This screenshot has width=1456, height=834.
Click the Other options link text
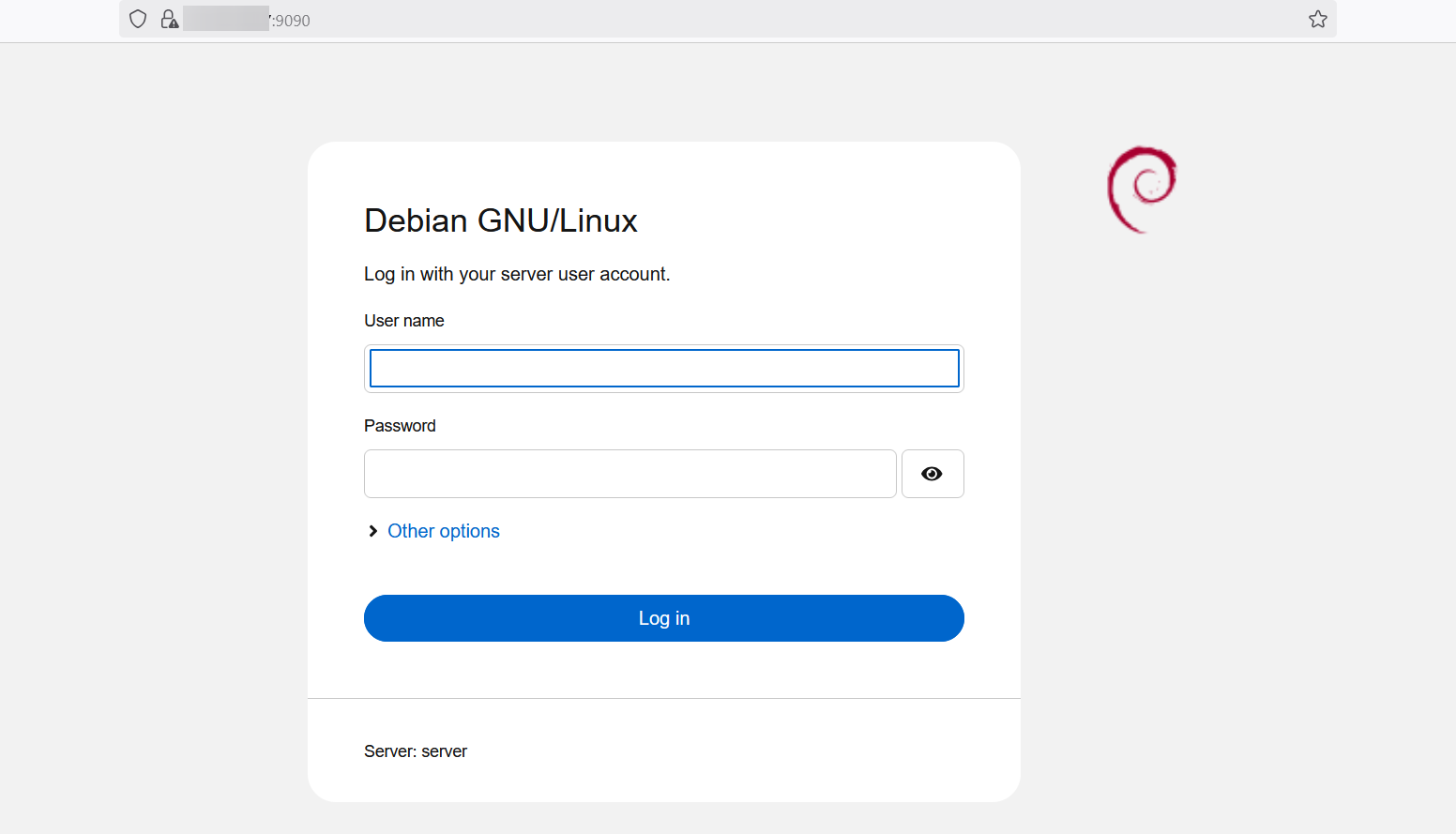(444, 531)
